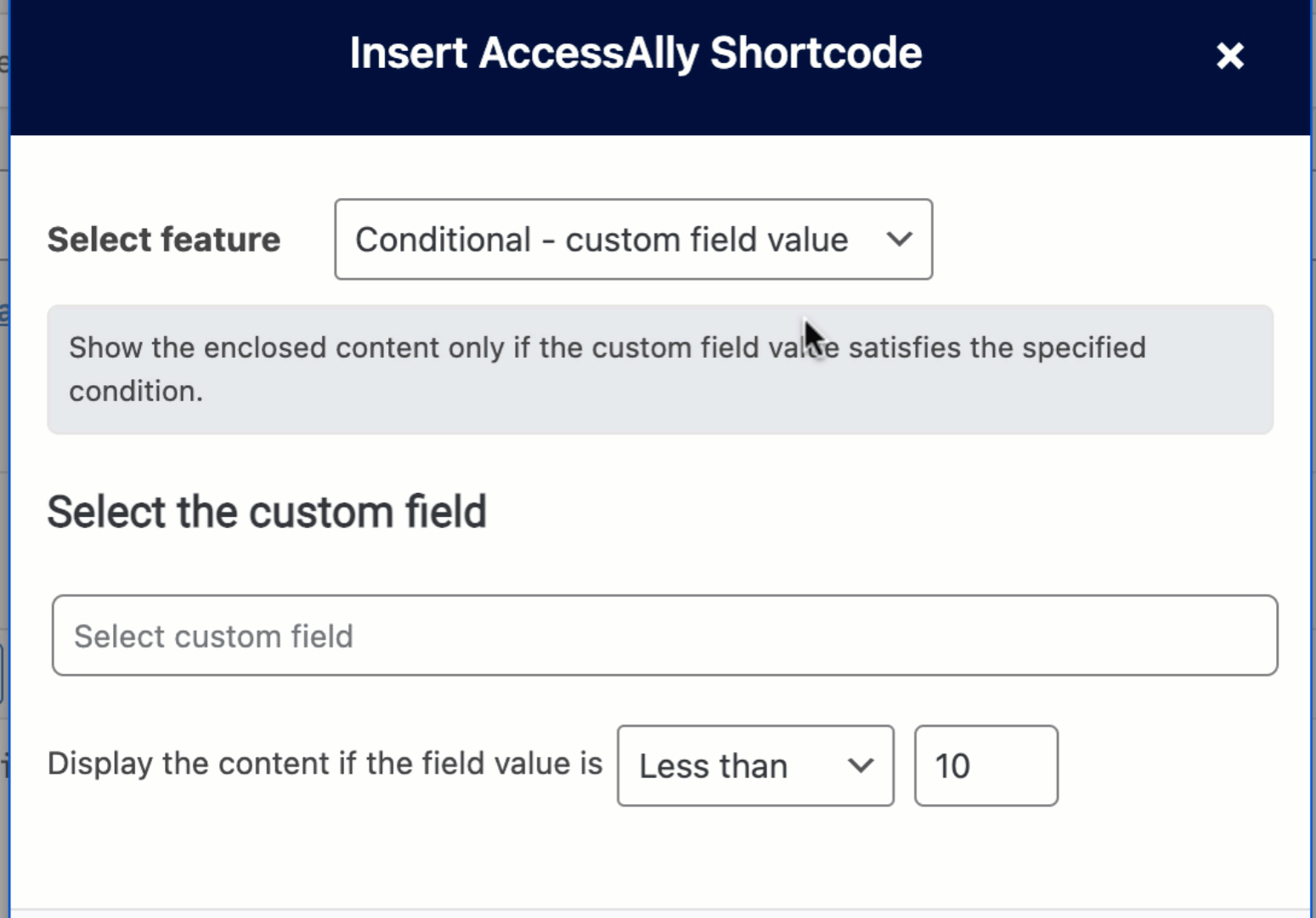The image size is (1316, 918).
Task: Choose Less than as the comparison operator
Action: [x=714, y=765]
